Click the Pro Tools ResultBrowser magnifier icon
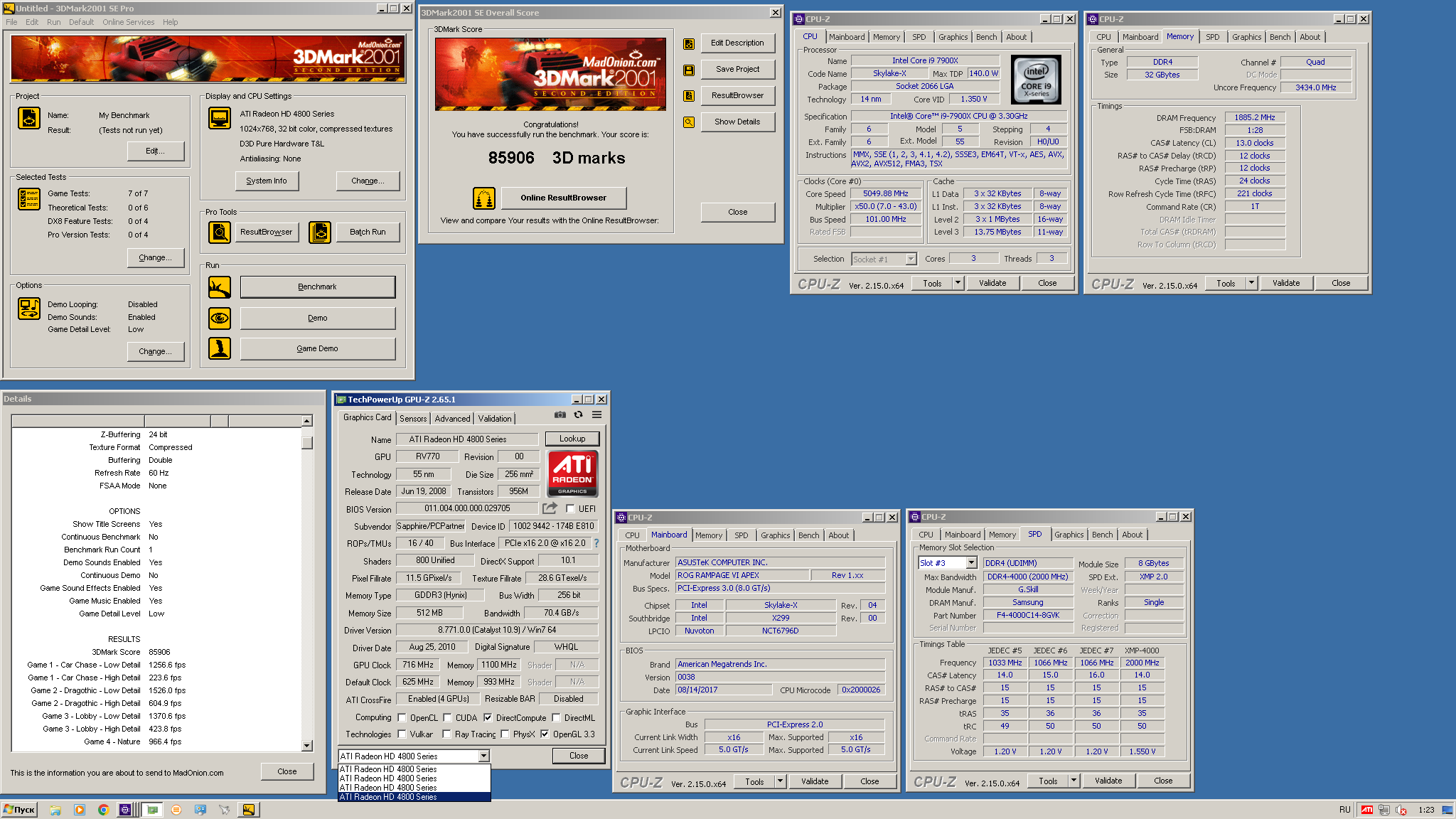The height and width of the screenshot is (819, 1456). pos(220,232)
